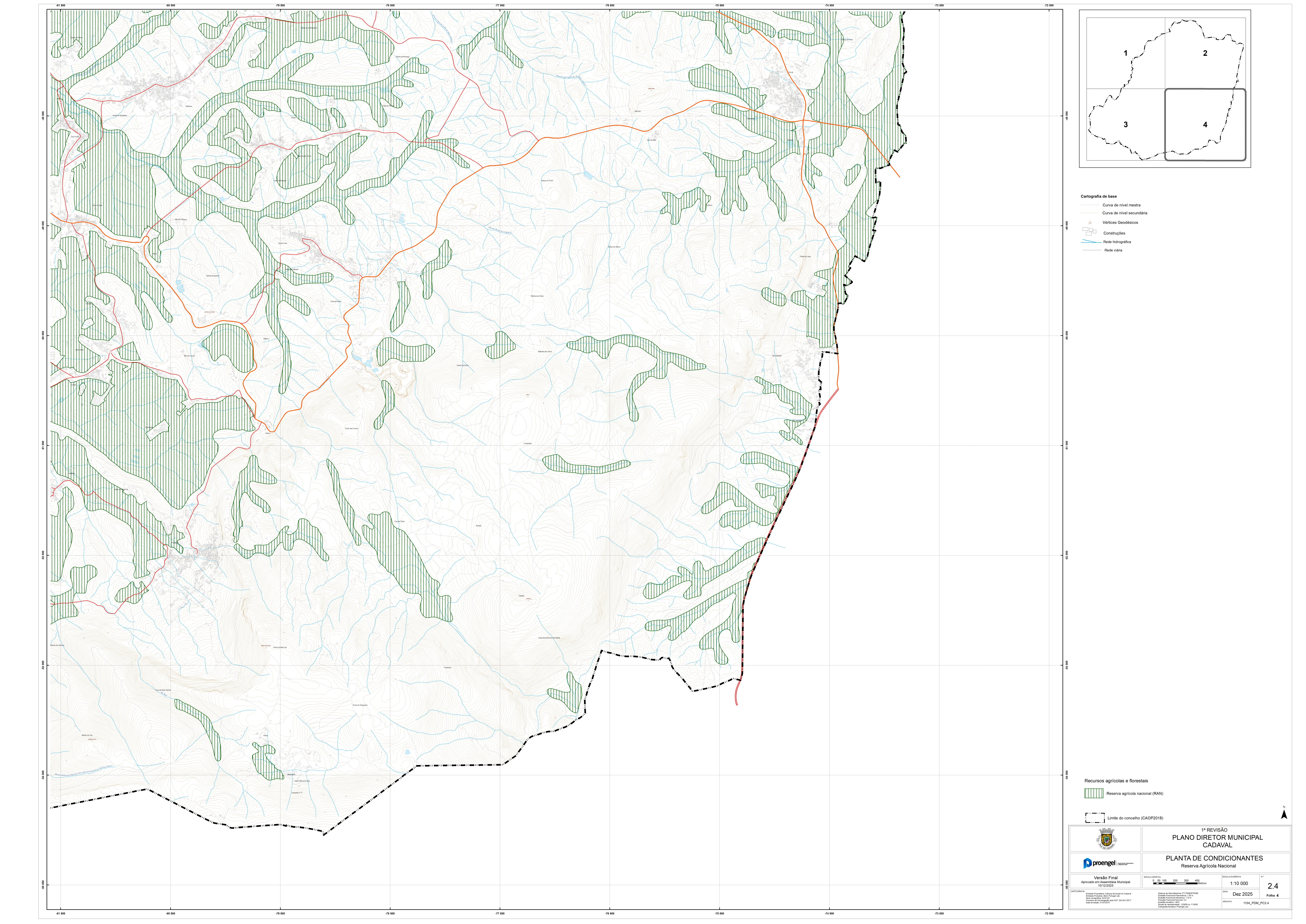
Task: Click the 'Exatidão temática: >95%' line
Action: pos(1169,902)
